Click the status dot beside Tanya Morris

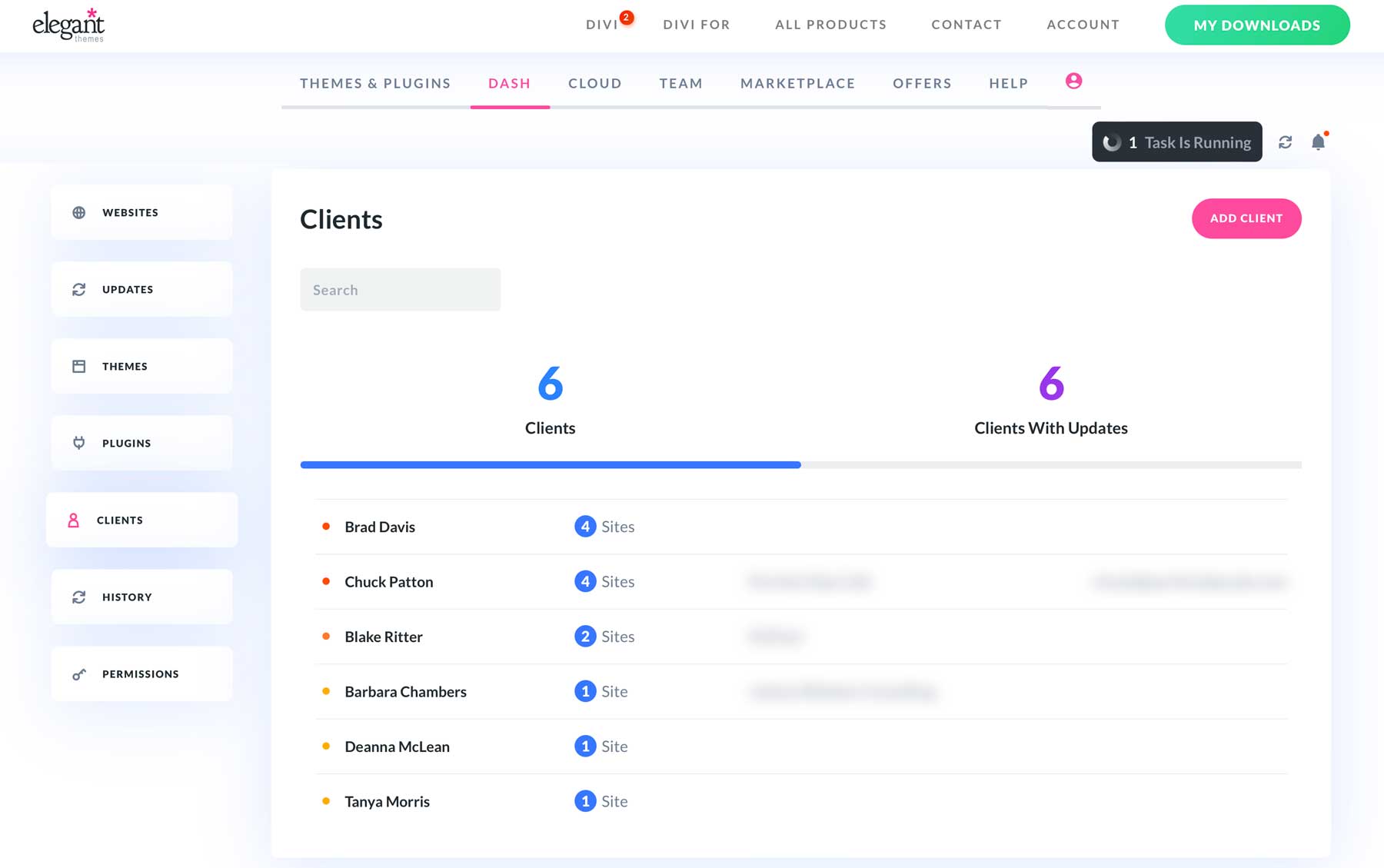[x=326, y=801]
